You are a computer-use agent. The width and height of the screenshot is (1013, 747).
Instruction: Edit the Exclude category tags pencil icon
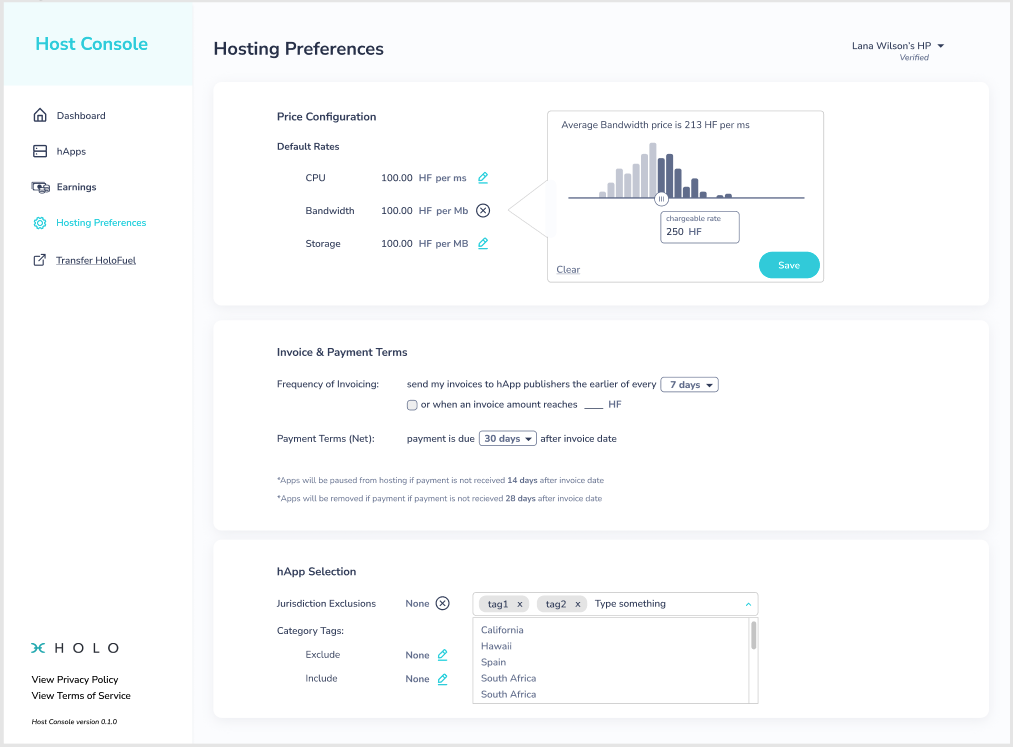(443, 655)
